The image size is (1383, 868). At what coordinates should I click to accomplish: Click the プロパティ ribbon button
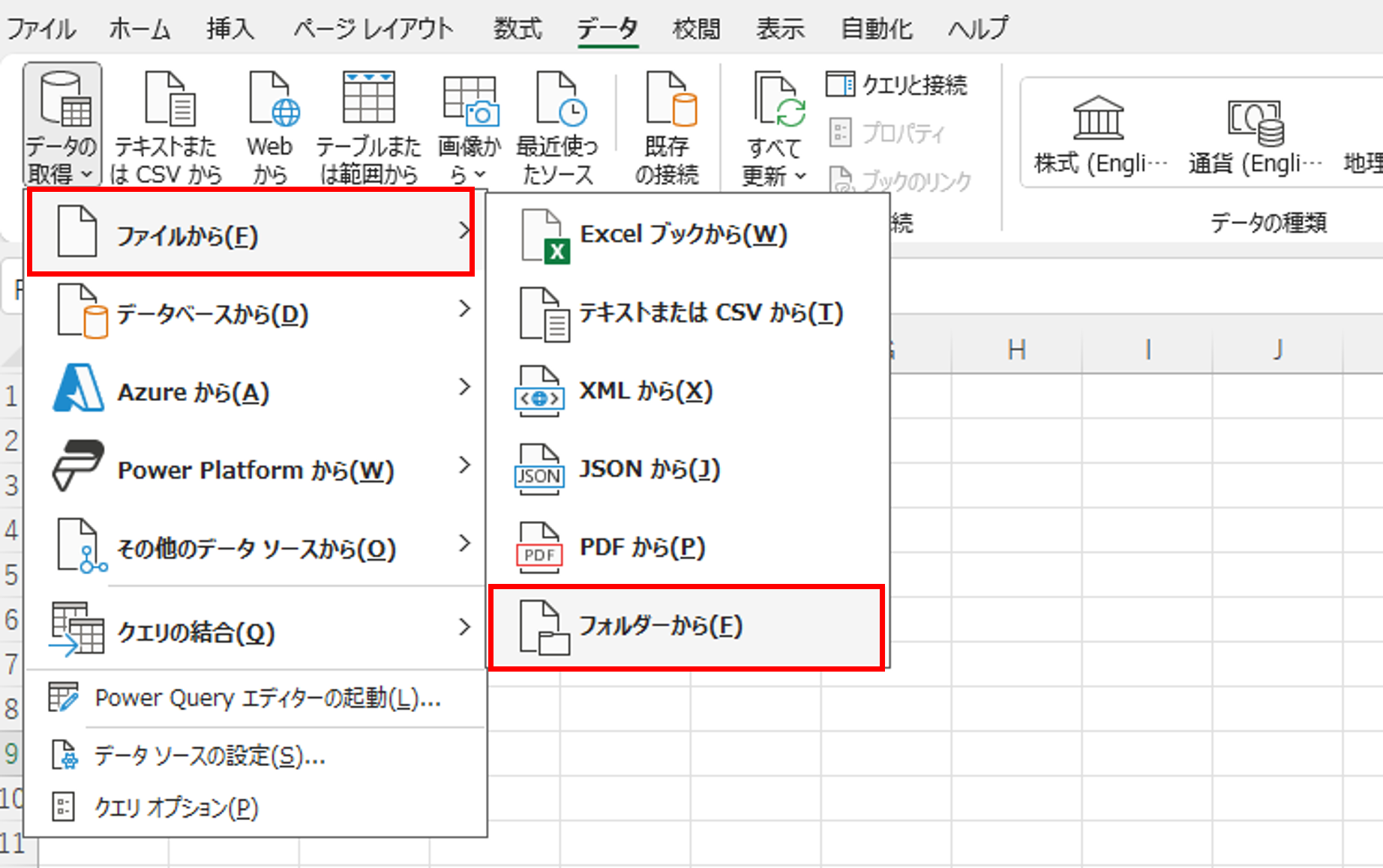(888, 133)
